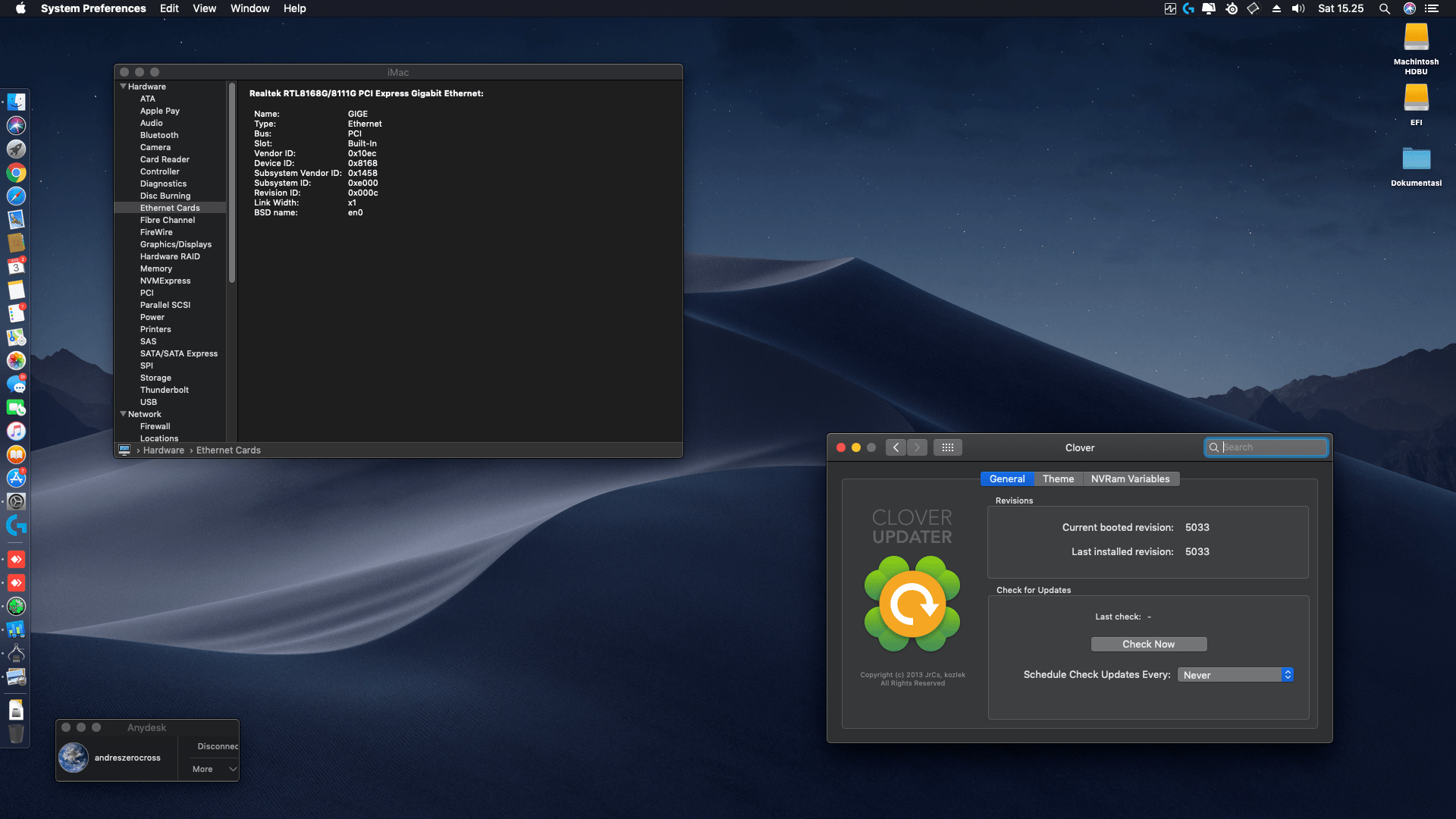
Task: Open the Window menu
Action: pos(249,8)
